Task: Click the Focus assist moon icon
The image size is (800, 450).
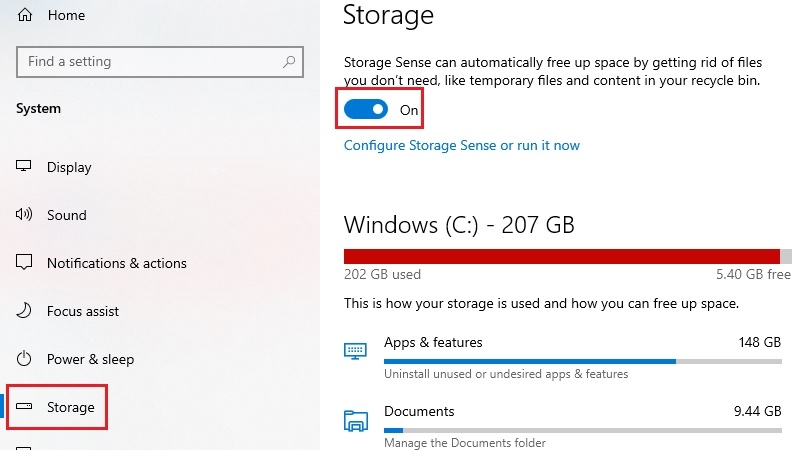Action: tap(23, 310)
